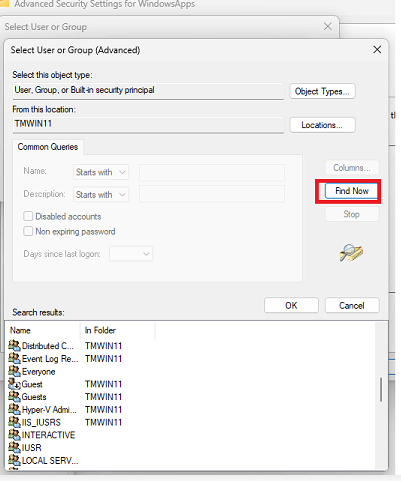Enable the Disabled accounts checkbox
This screenshot has height=481, width=401.
28,216
